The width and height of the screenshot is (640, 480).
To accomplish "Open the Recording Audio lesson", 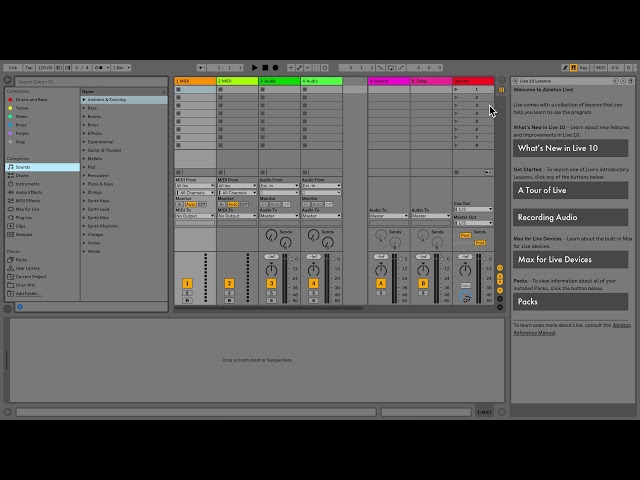I will 570,217.
